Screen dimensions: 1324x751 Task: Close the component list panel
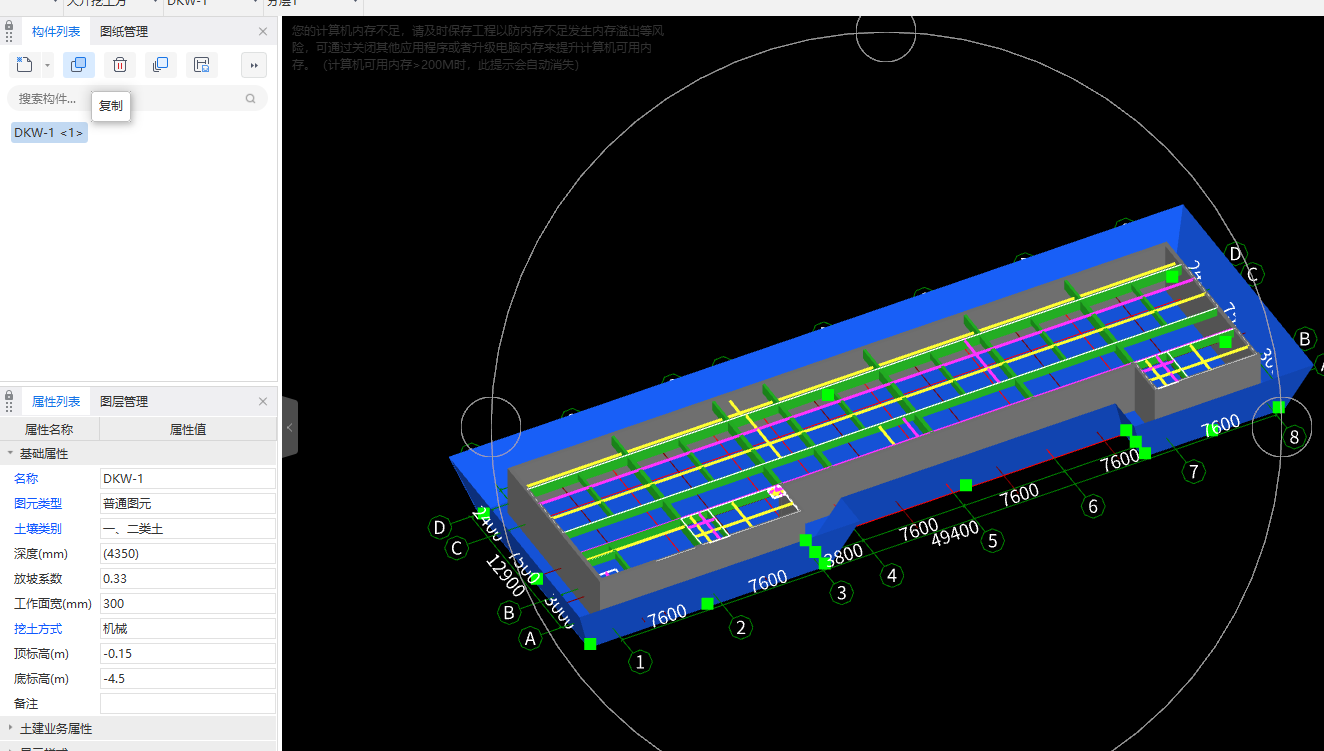click(x=263, y=32)
